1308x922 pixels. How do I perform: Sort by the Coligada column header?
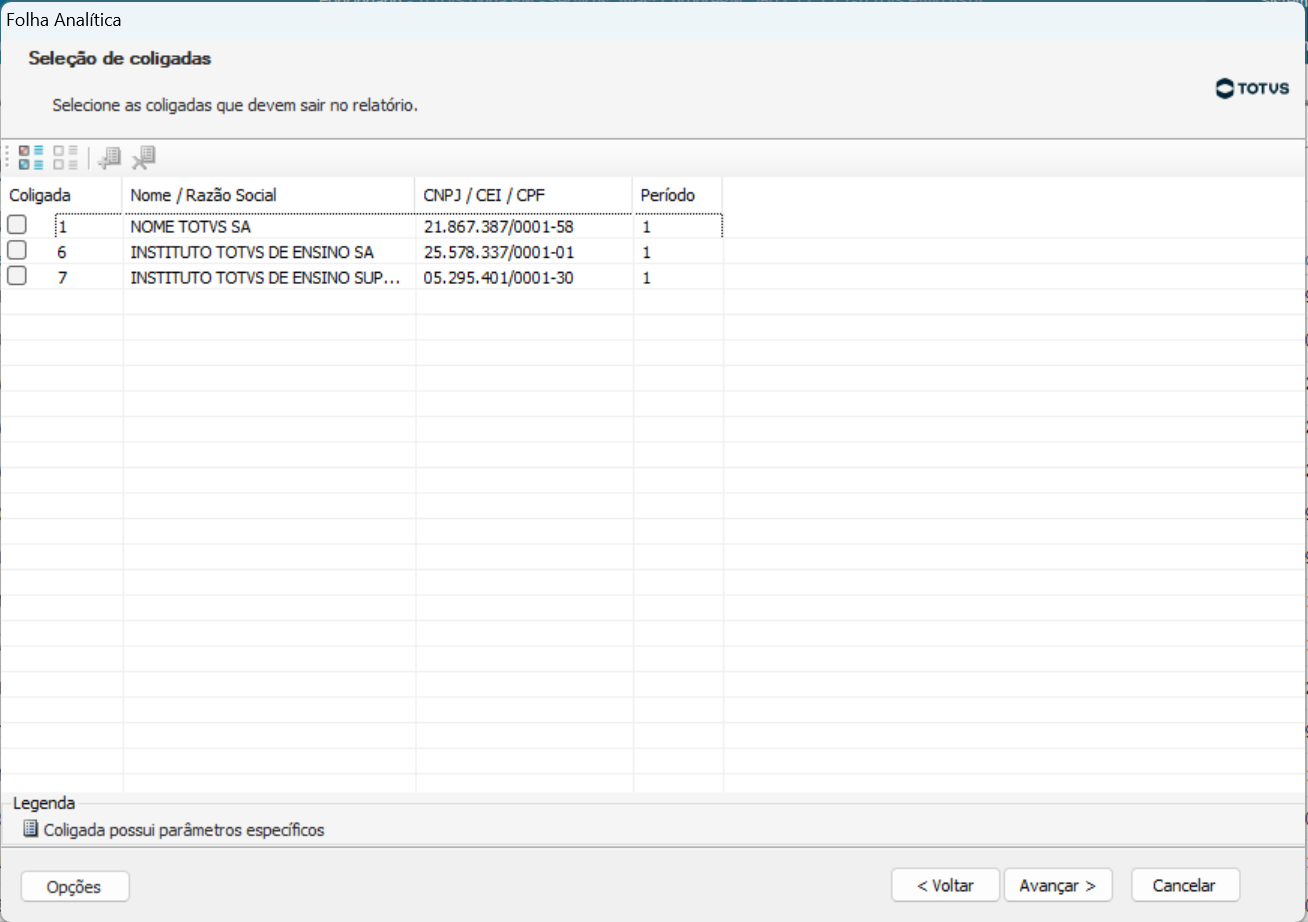click(x=62, y=195)
